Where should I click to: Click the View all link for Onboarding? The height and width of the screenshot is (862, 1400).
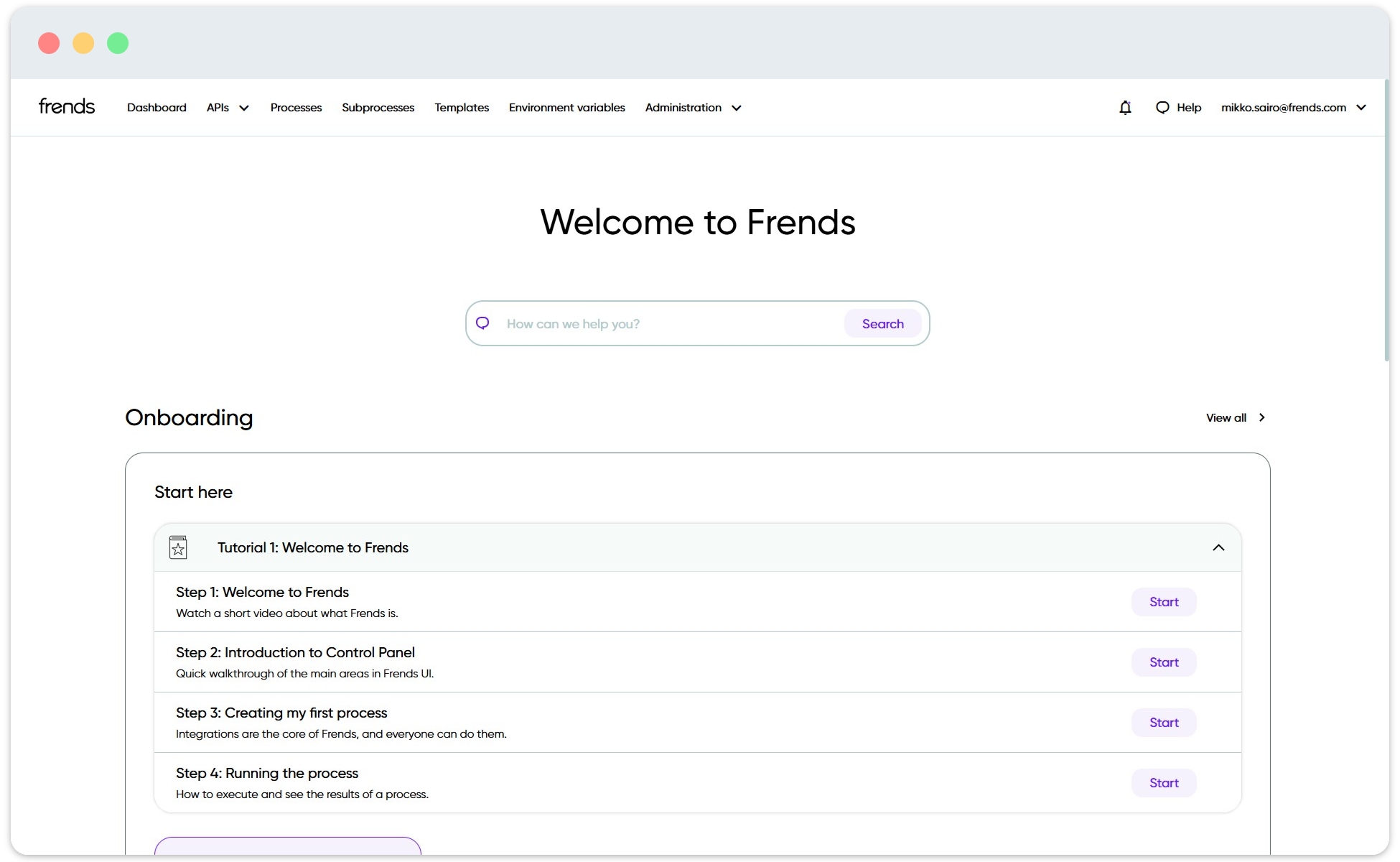pyautogui.click(x=1228, y=417)
